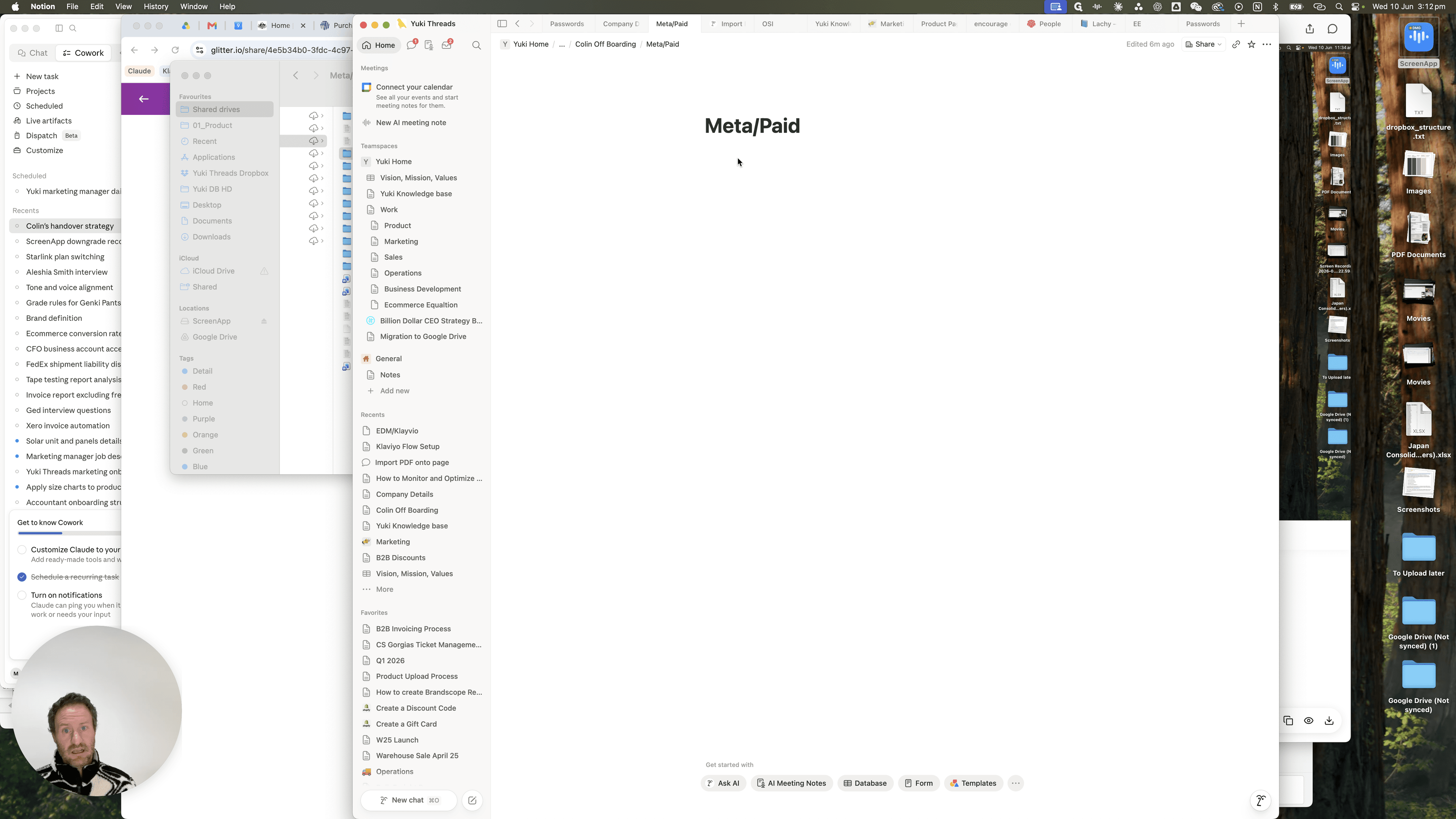
Task: Click the Notion back navigation arrow
Action: pos(517,24)
